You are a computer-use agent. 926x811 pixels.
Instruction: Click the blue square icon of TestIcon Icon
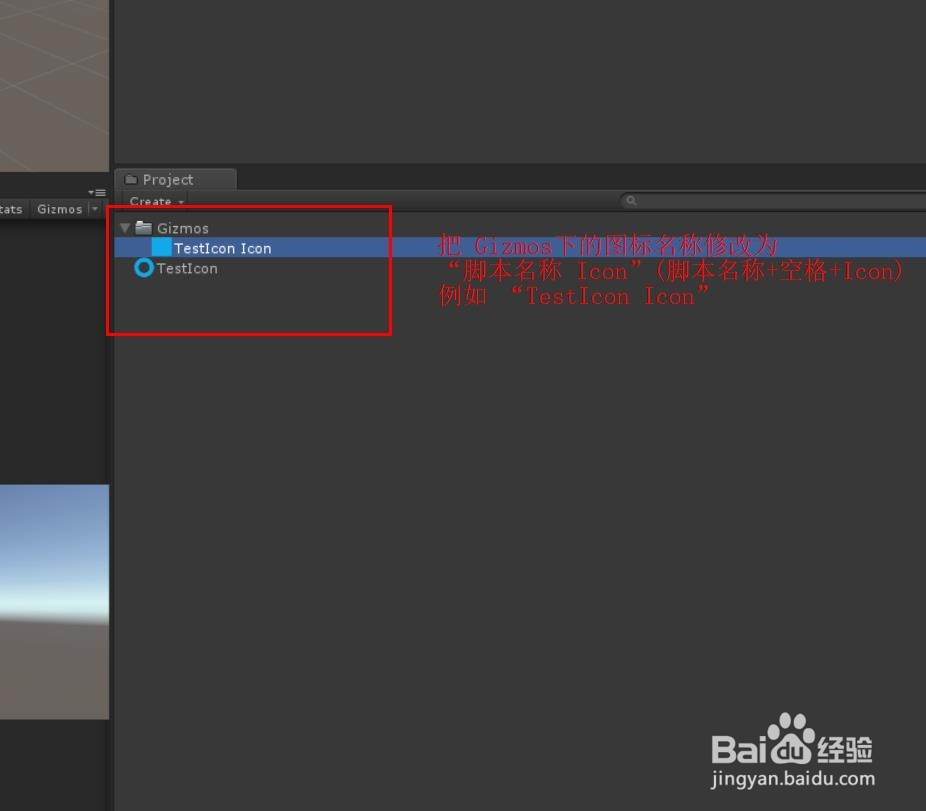[161, 248]
